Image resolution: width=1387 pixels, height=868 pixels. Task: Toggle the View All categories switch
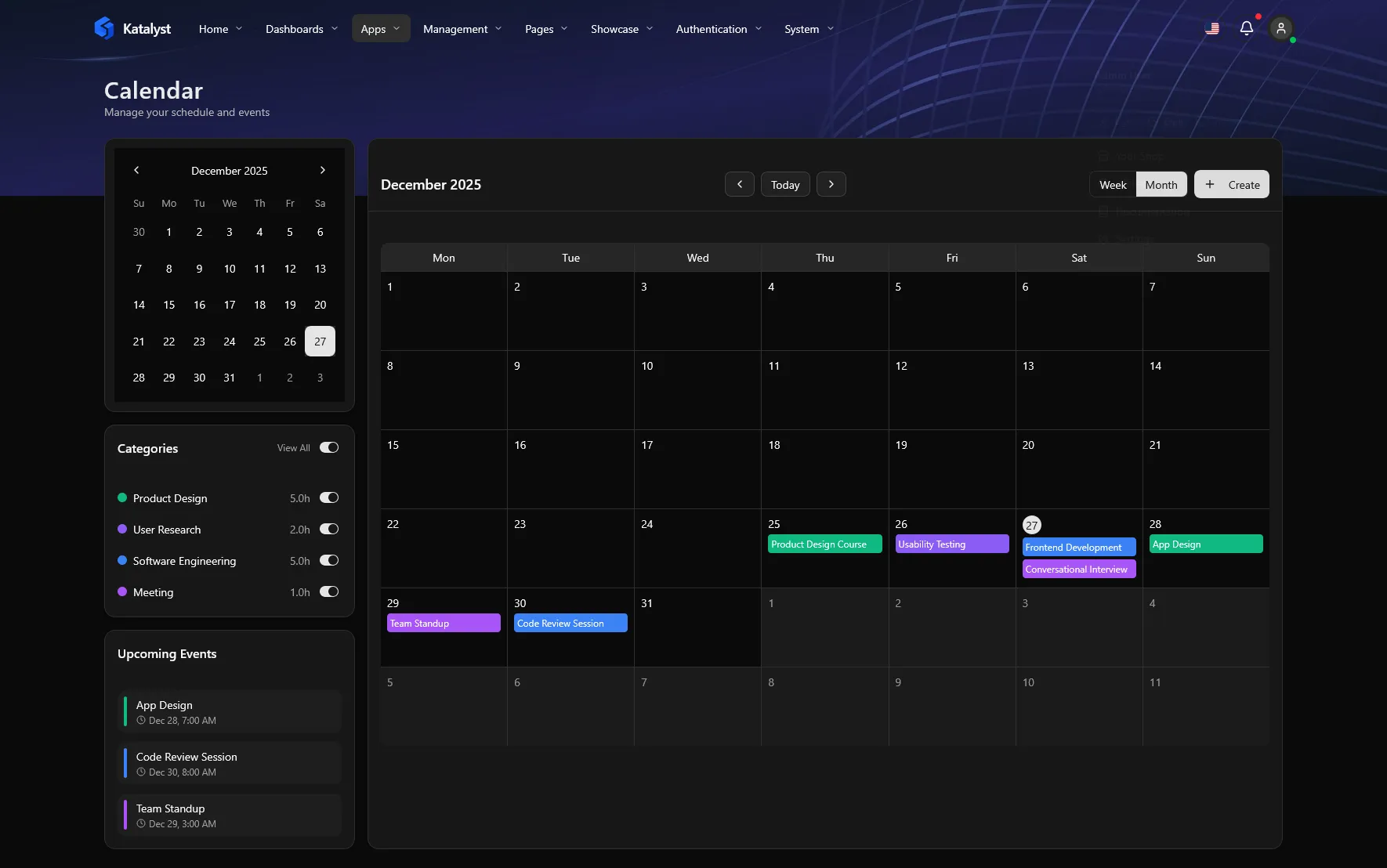[329, 447]
